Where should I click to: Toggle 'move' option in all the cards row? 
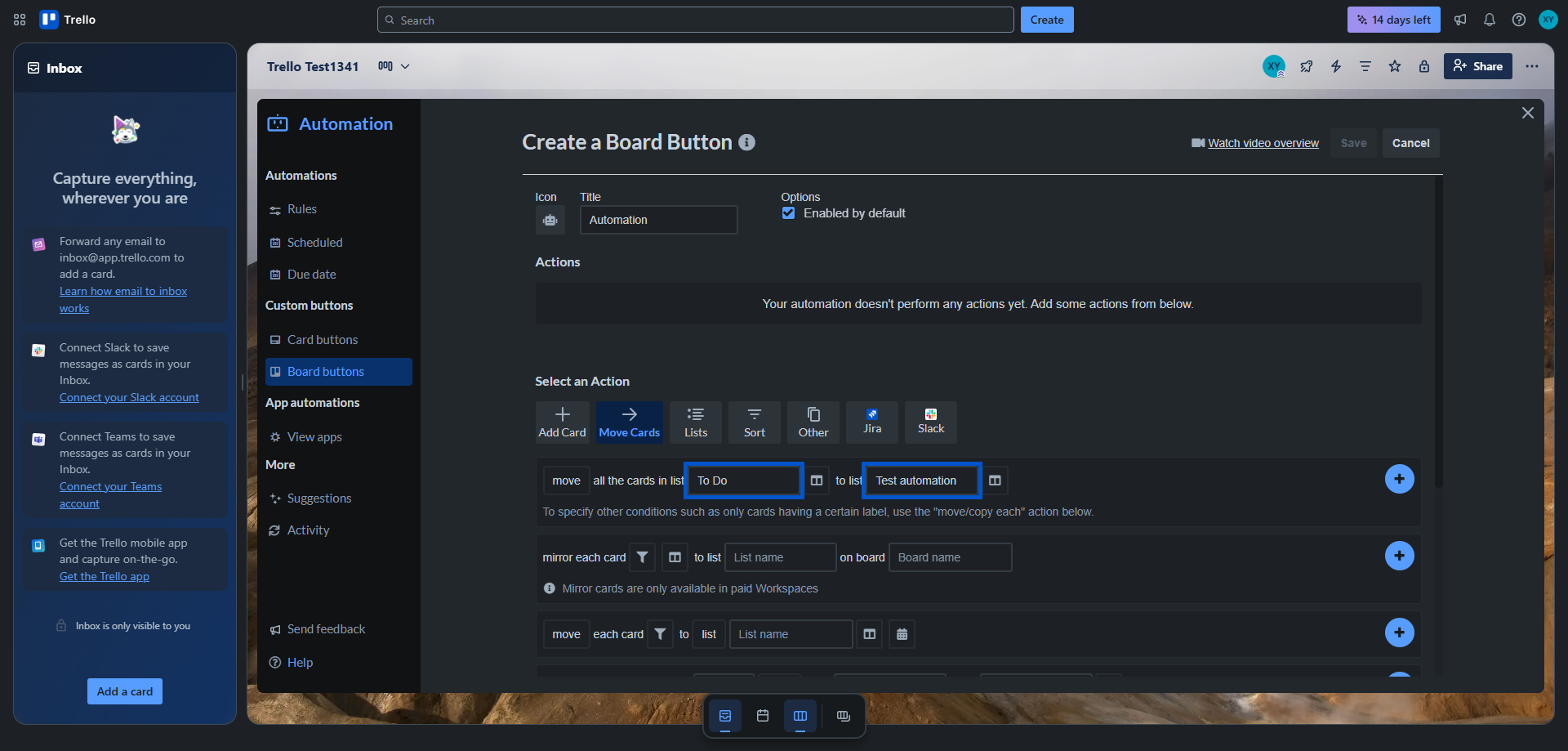click(x=566, y=481)
